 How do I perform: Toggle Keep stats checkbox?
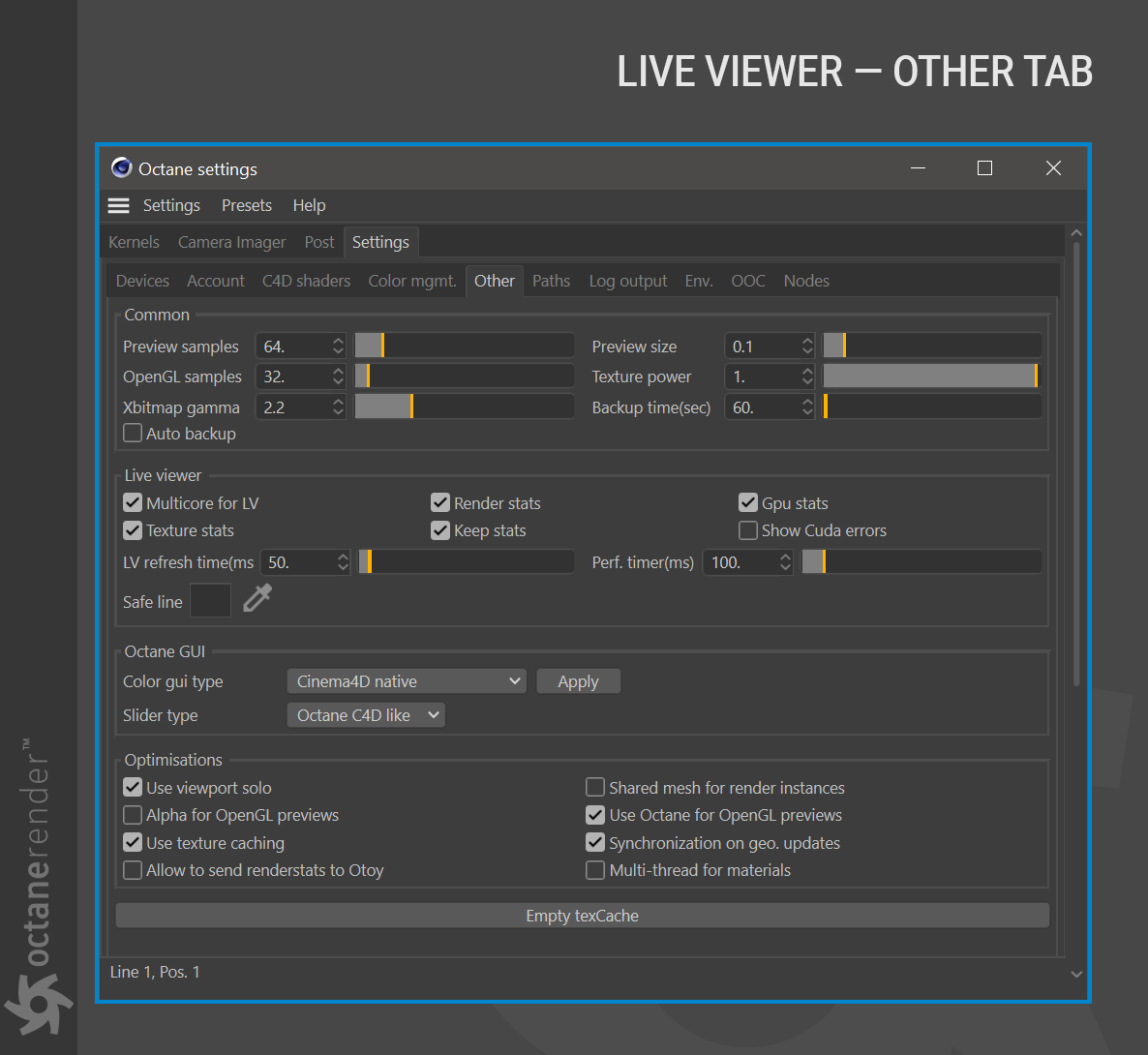(x=440, y=530)
